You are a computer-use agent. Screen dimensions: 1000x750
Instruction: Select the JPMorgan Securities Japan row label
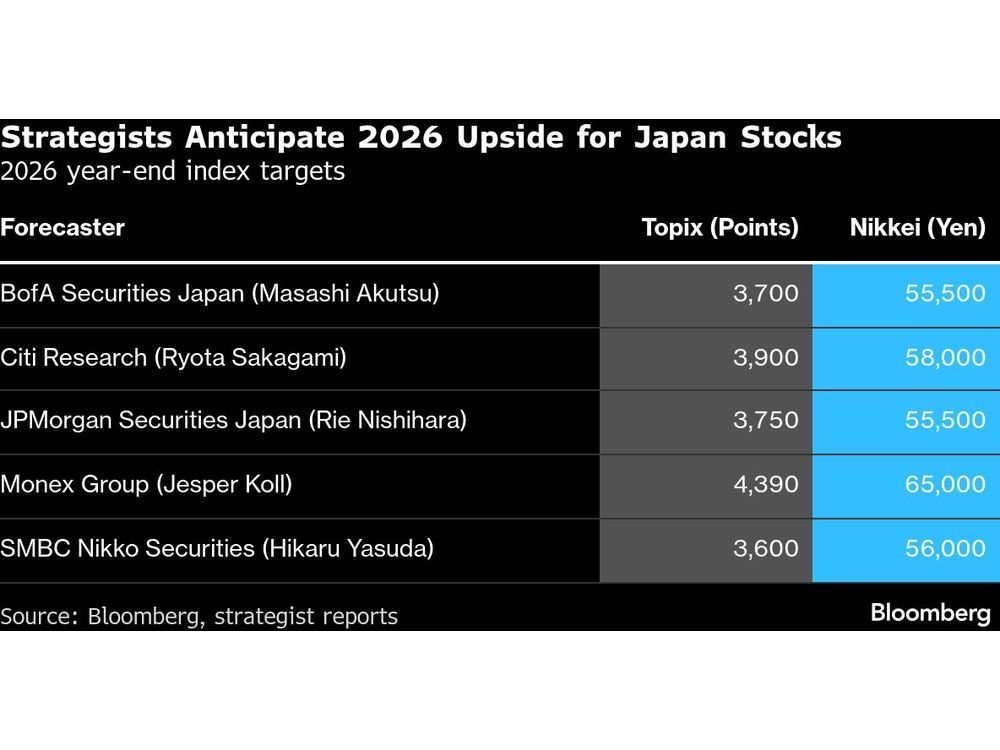233,421
